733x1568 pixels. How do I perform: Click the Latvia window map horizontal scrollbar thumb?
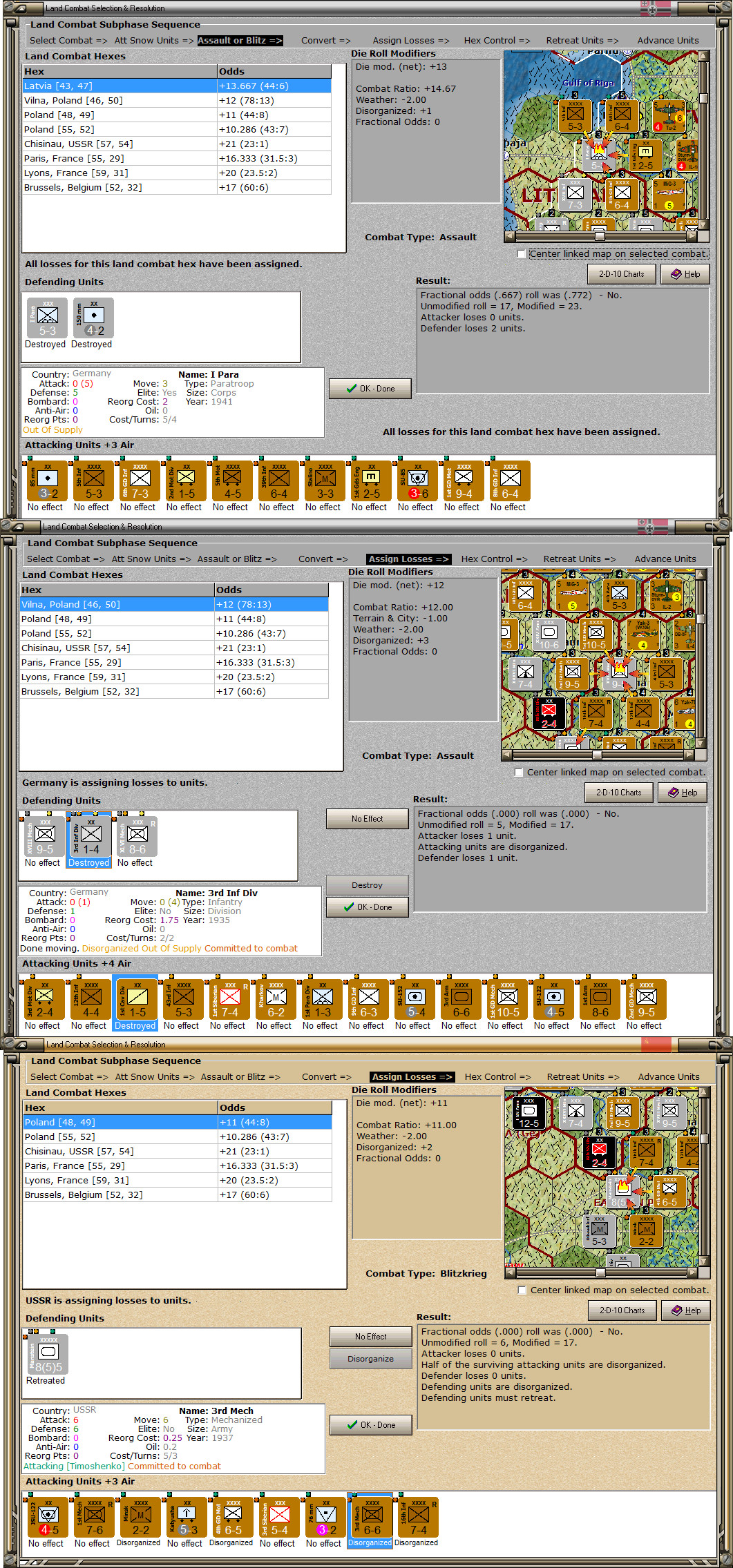(600, 236)
